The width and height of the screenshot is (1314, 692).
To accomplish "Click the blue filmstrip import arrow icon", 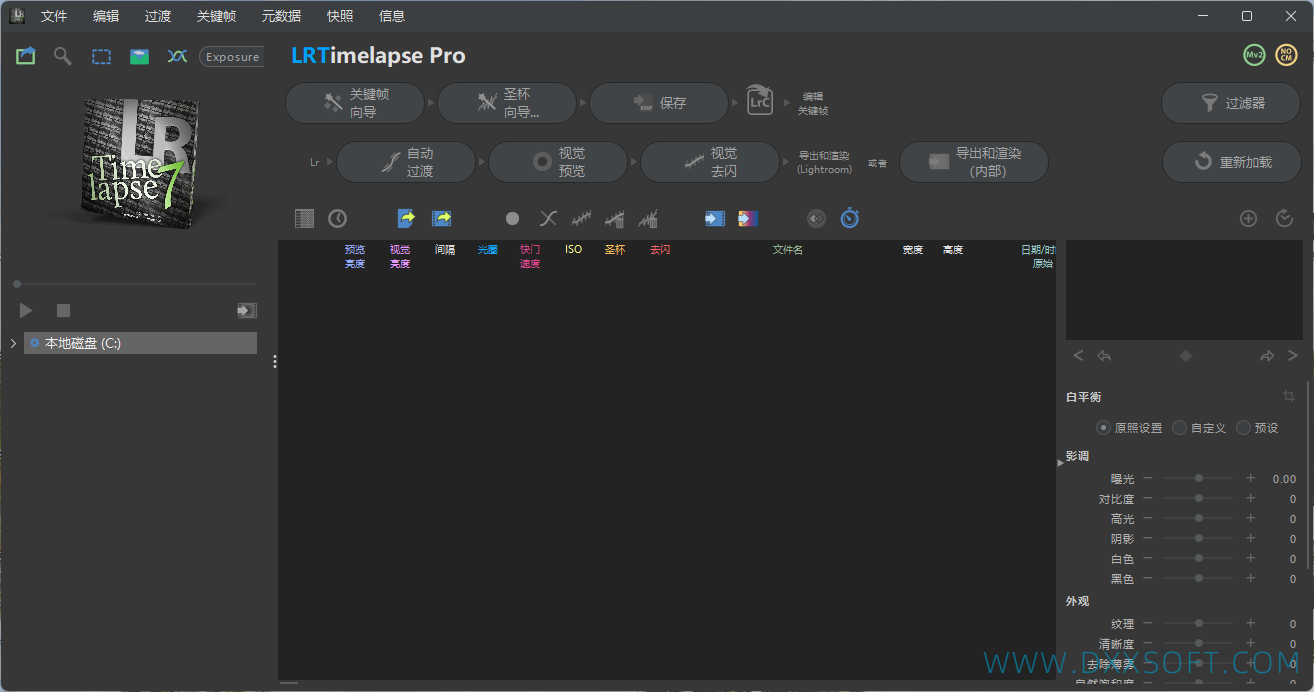I will coord(715,218).
